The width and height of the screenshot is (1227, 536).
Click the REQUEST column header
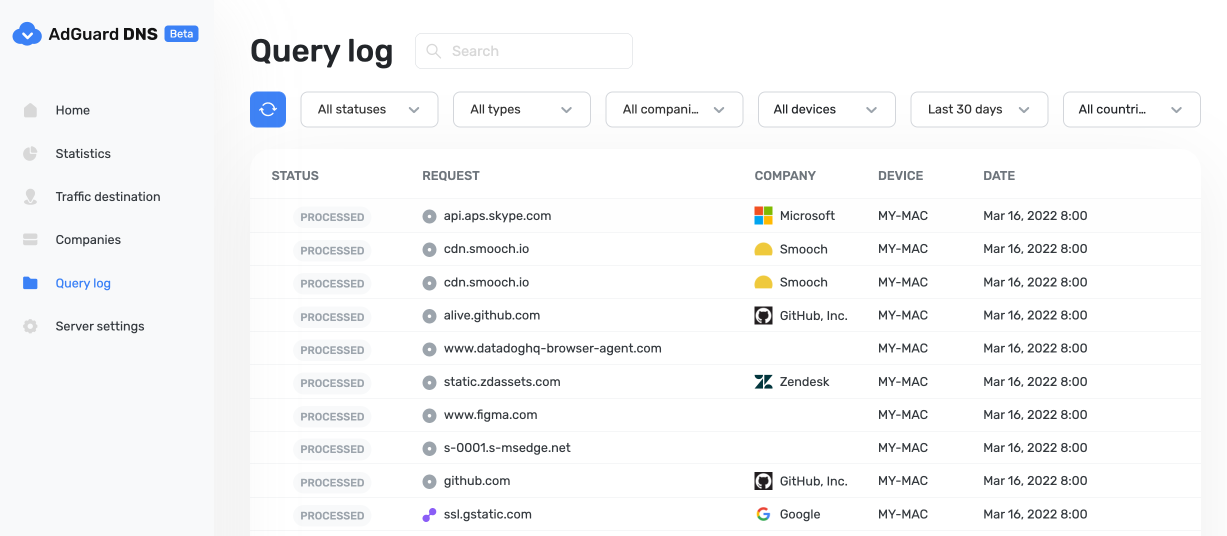pos(451,175)
